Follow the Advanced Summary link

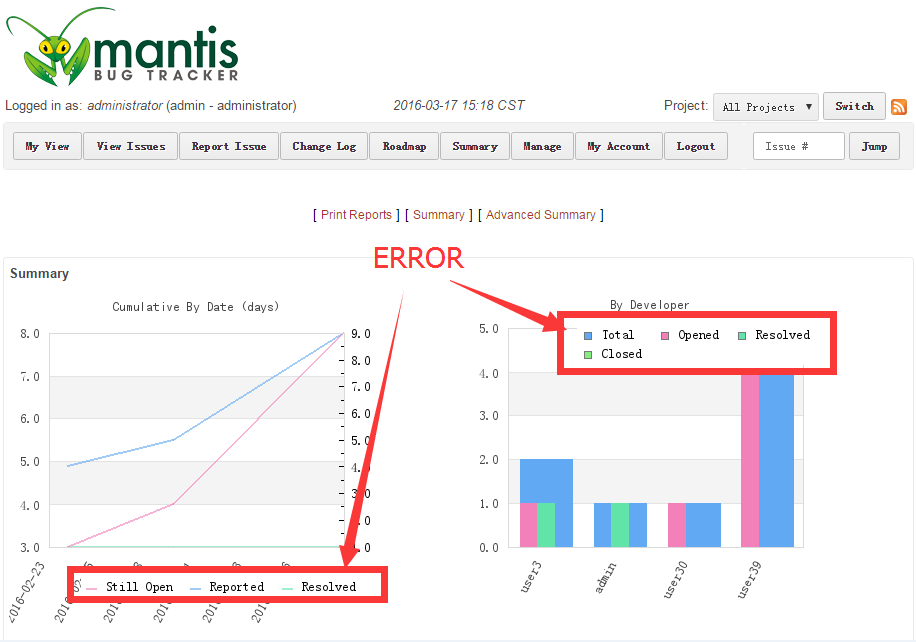tap(540, 215)
